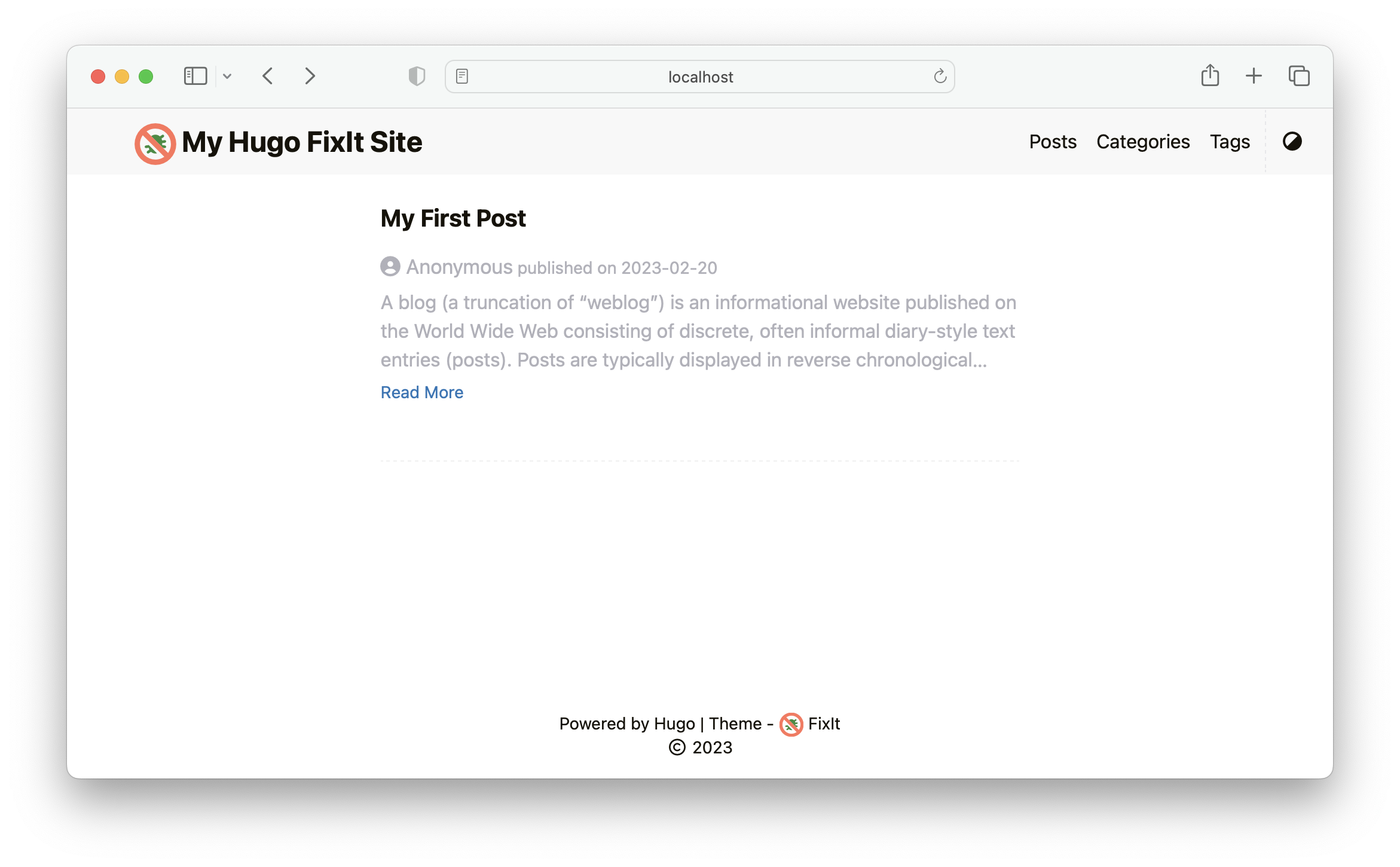Minimize the window with the yellow button
Screen dimensions: 1400x867
pyautogui.click(x=122, y=77)
